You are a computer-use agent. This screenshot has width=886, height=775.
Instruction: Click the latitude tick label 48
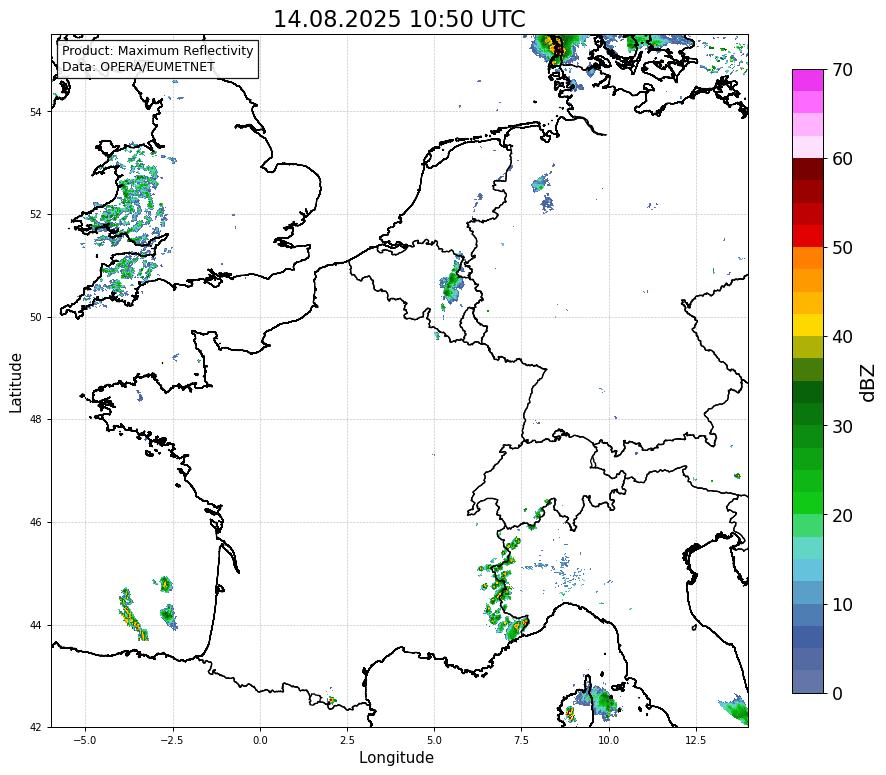[x=36, y=420]
